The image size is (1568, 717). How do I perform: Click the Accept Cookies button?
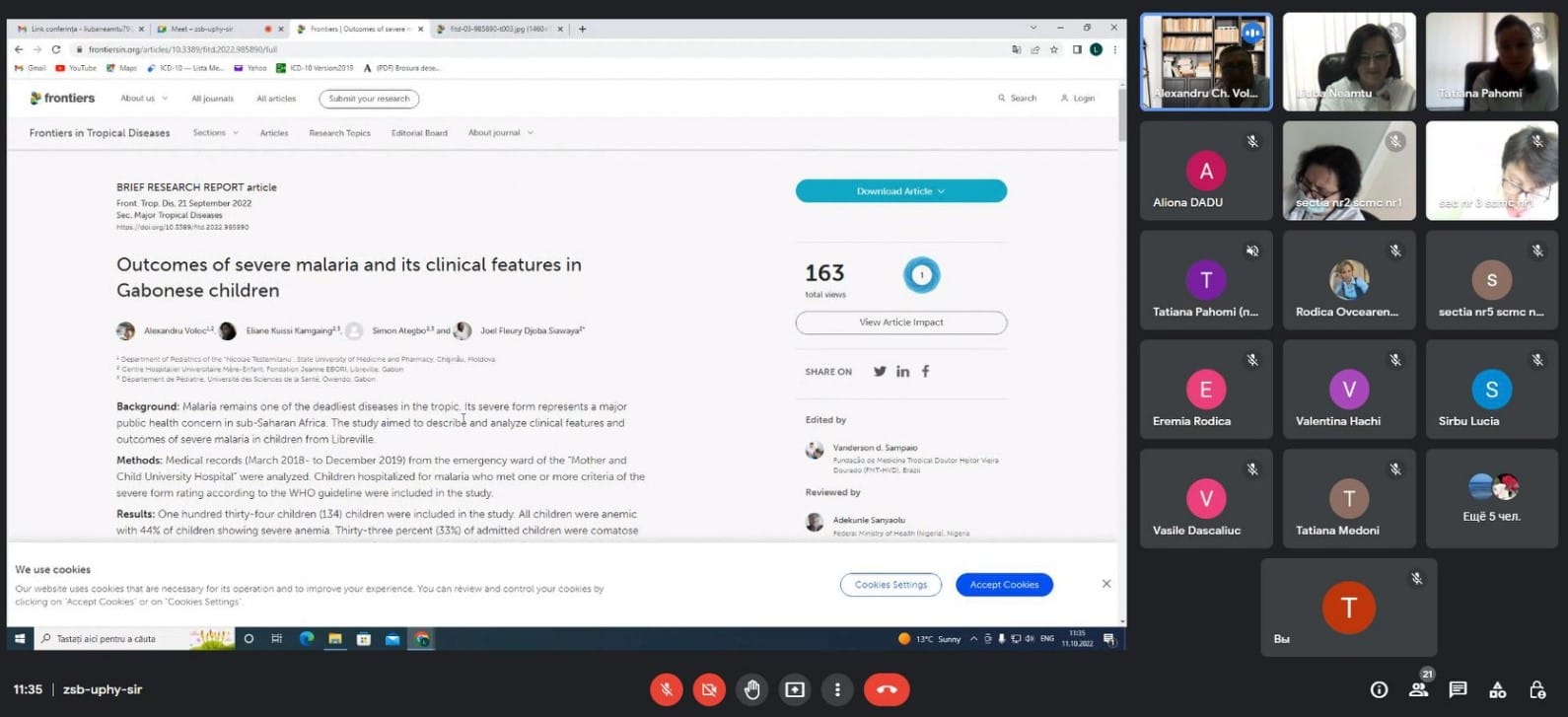coord(1004,585)
